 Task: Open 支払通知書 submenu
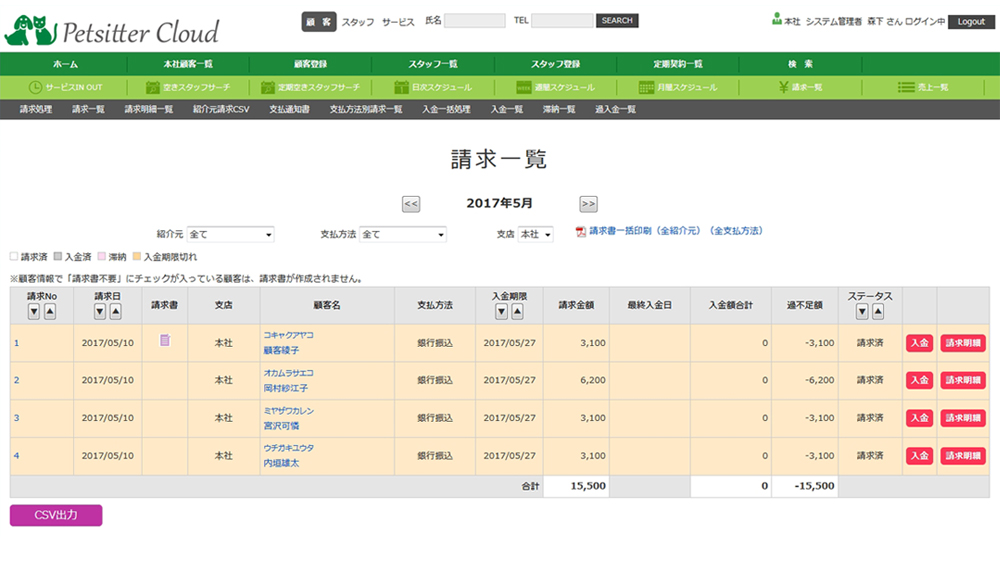click(x=289, y=109)
